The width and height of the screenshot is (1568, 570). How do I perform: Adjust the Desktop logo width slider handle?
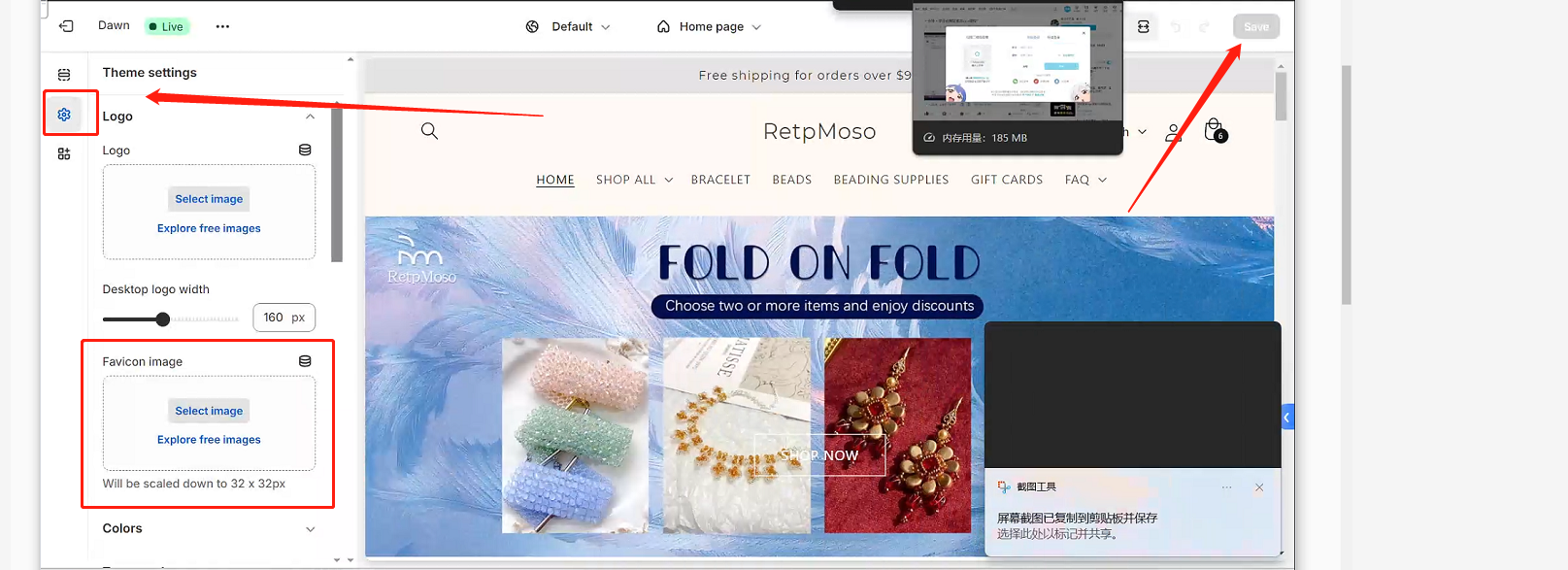tap(163, 319)
